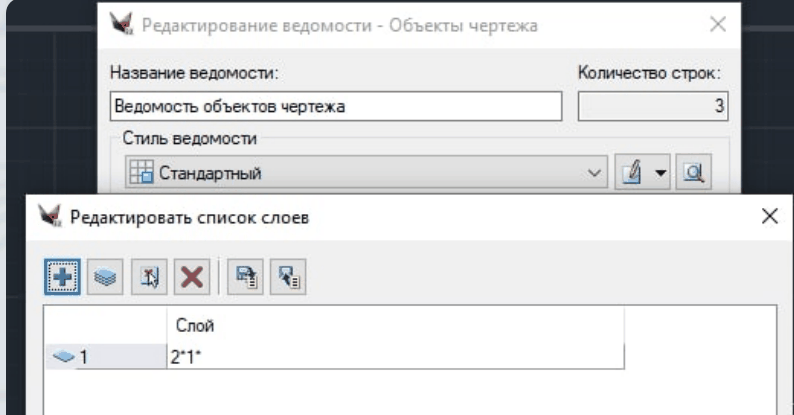Image resolution: width=794 pixels, height=415 pixels.
Task: Click app icon in Редактировать список слоев title
Action: [x=45, y=217]
